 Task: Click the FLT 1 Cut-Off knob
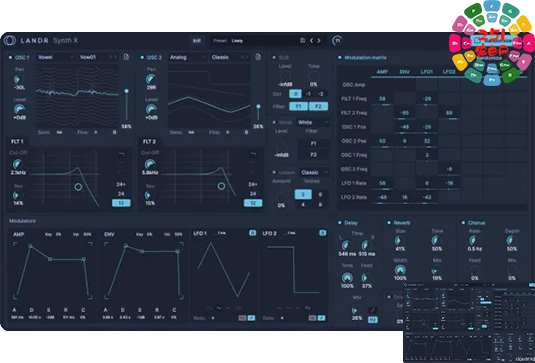(17, 164)
